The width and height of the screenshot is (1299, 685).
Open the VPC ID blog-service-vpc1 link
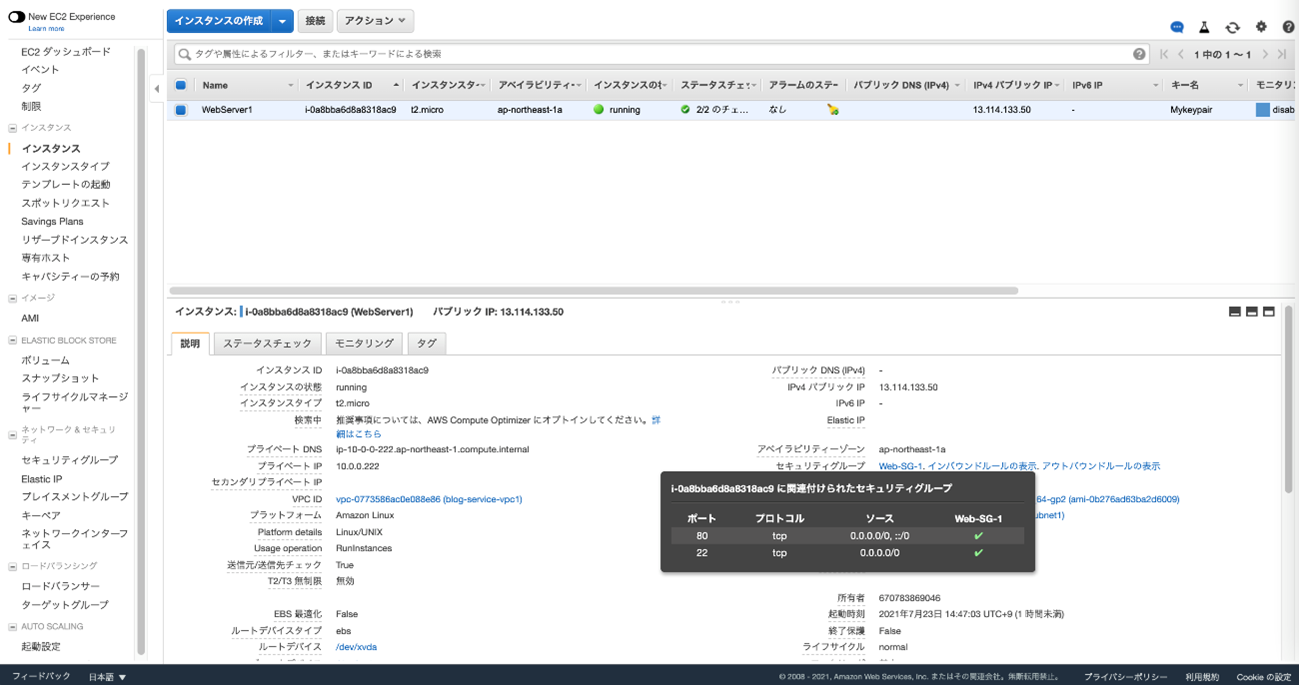coord(428,499)
